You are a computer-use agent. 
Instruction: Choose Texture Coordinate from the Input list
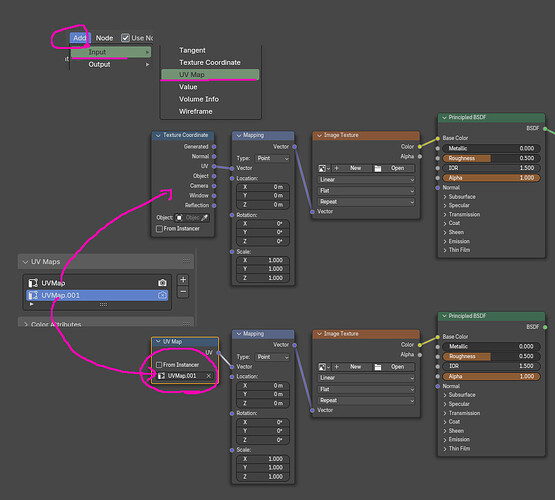click(x=210, y=63)
